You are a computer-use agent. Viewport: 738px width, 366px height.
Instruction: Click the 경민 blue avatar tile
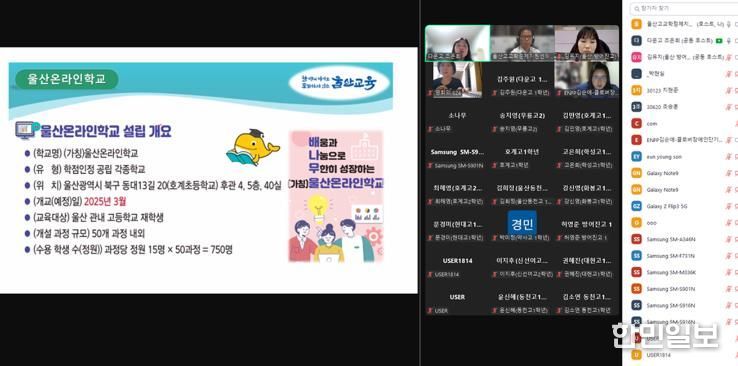point(522,223)
